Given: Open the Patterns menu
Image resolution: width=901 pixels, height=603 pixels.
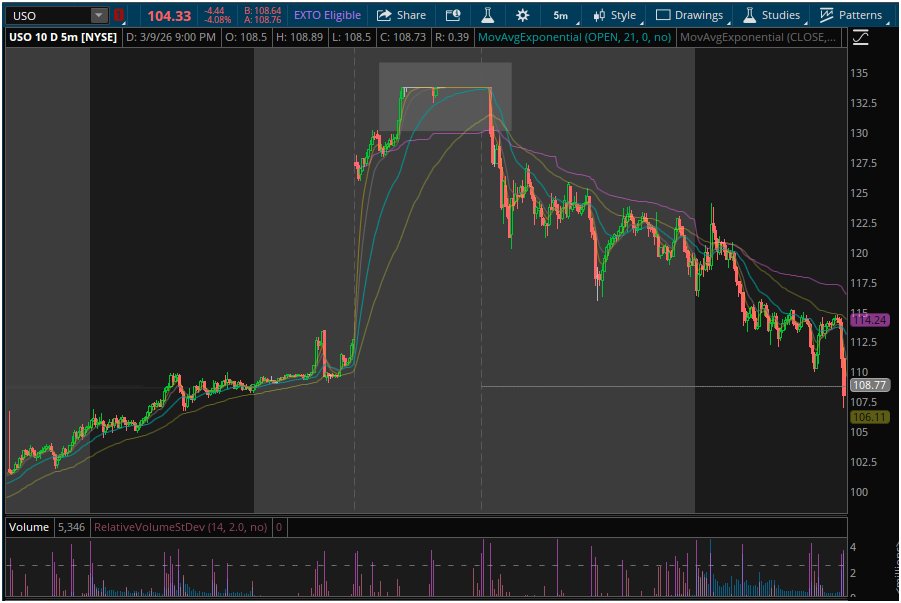Looking at the screenshot, I should coord(851,16).
